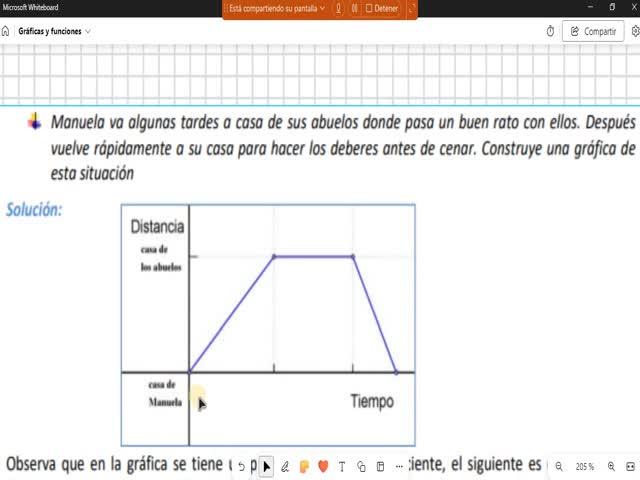This screenshot has height=480, width=640.
Task: Click the Compartir button
Action: 593,31
